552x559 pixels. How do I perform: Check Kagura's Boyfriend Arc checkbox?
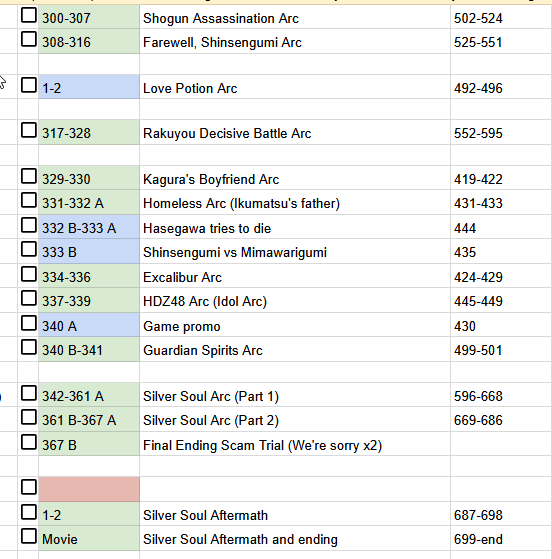pyautogui.click(x=29, y=176)
